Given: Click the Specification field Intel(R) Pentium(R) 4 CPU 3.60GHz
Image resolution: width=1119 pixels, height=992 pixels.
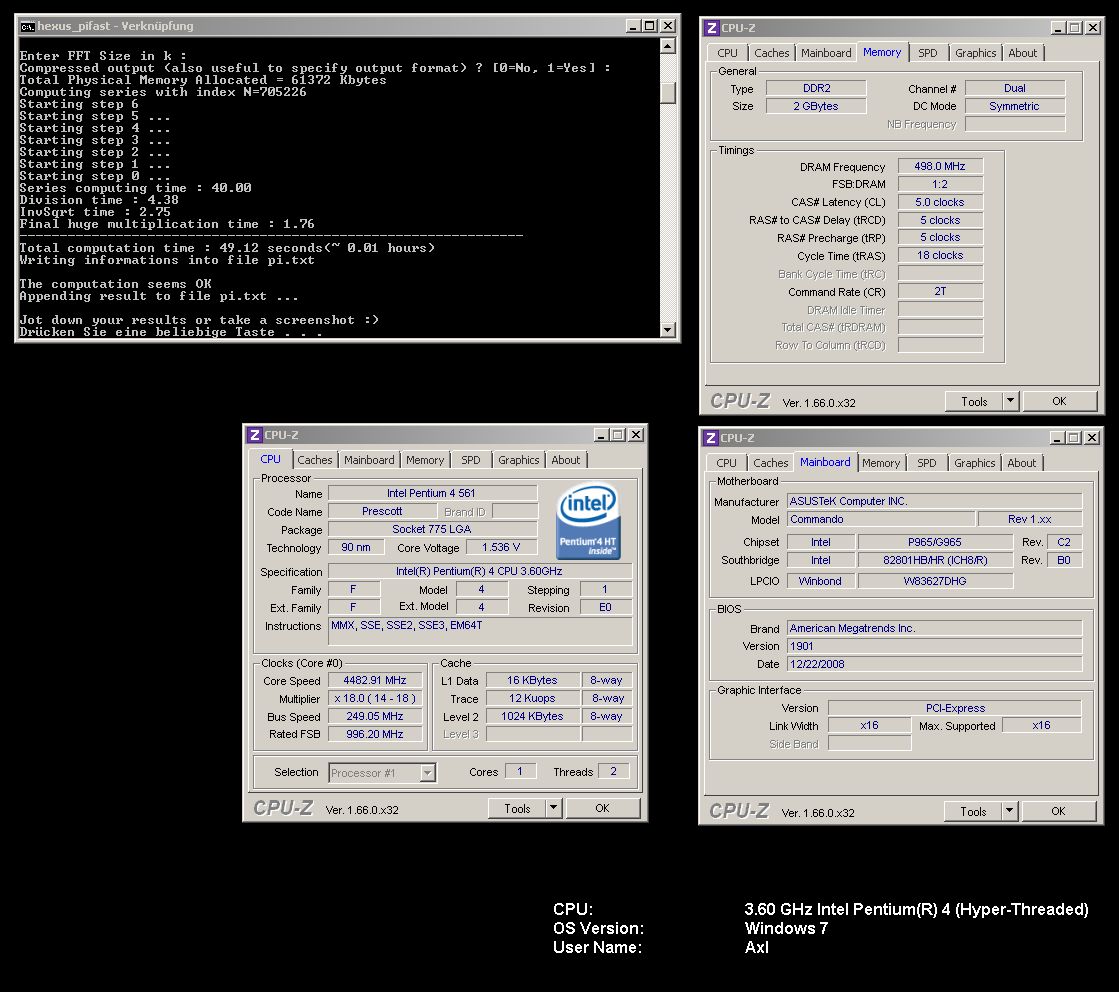Looking at the screenshot, I should tap(480, 572).
